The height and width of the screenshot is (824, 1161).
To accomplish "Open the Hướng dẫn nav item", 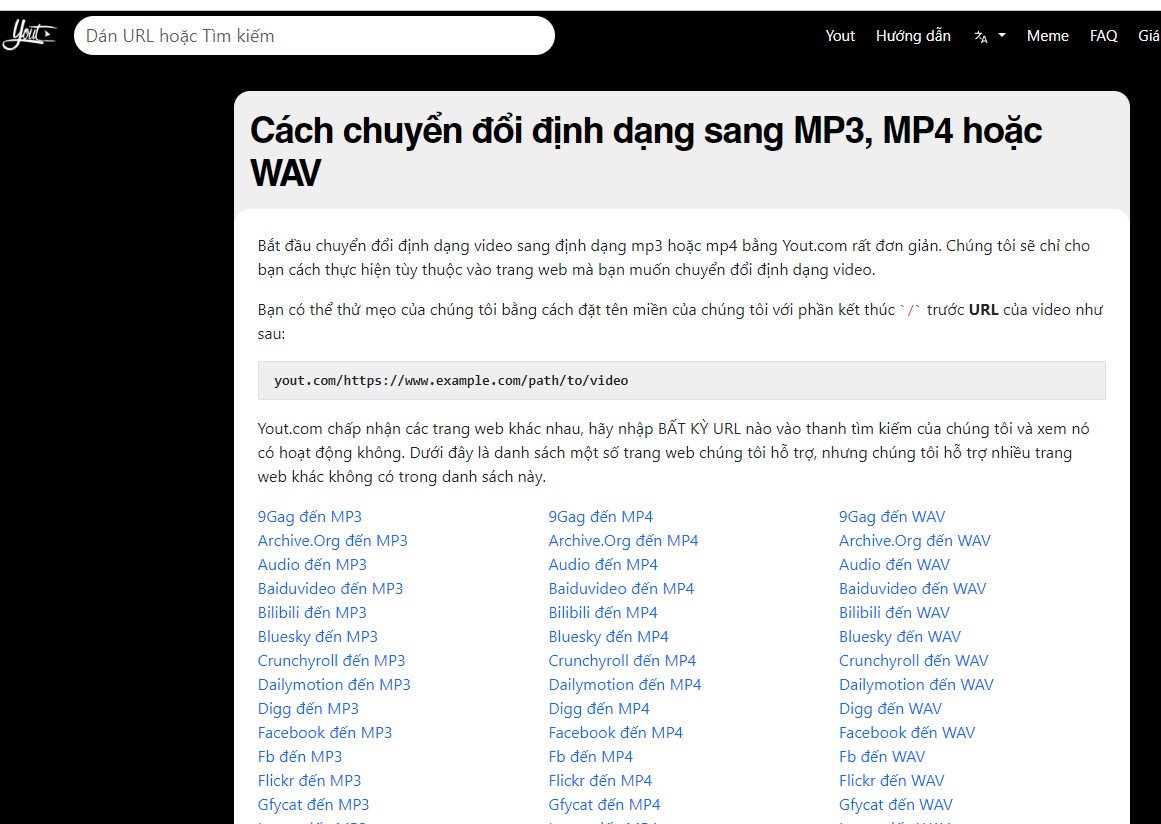I will coord(913,36).
